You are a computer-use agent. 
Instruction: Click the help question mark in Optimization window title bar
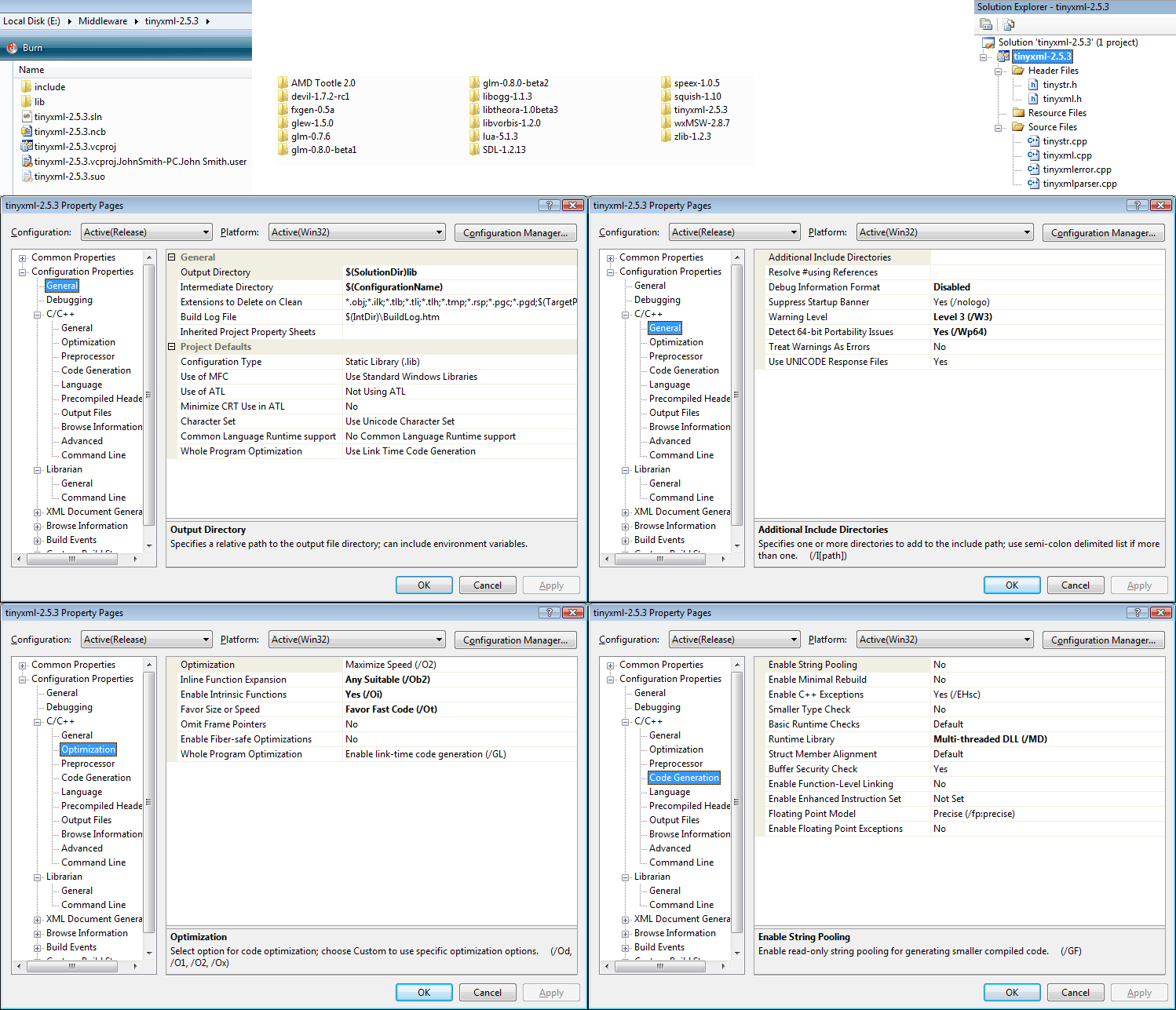[550, 612]
